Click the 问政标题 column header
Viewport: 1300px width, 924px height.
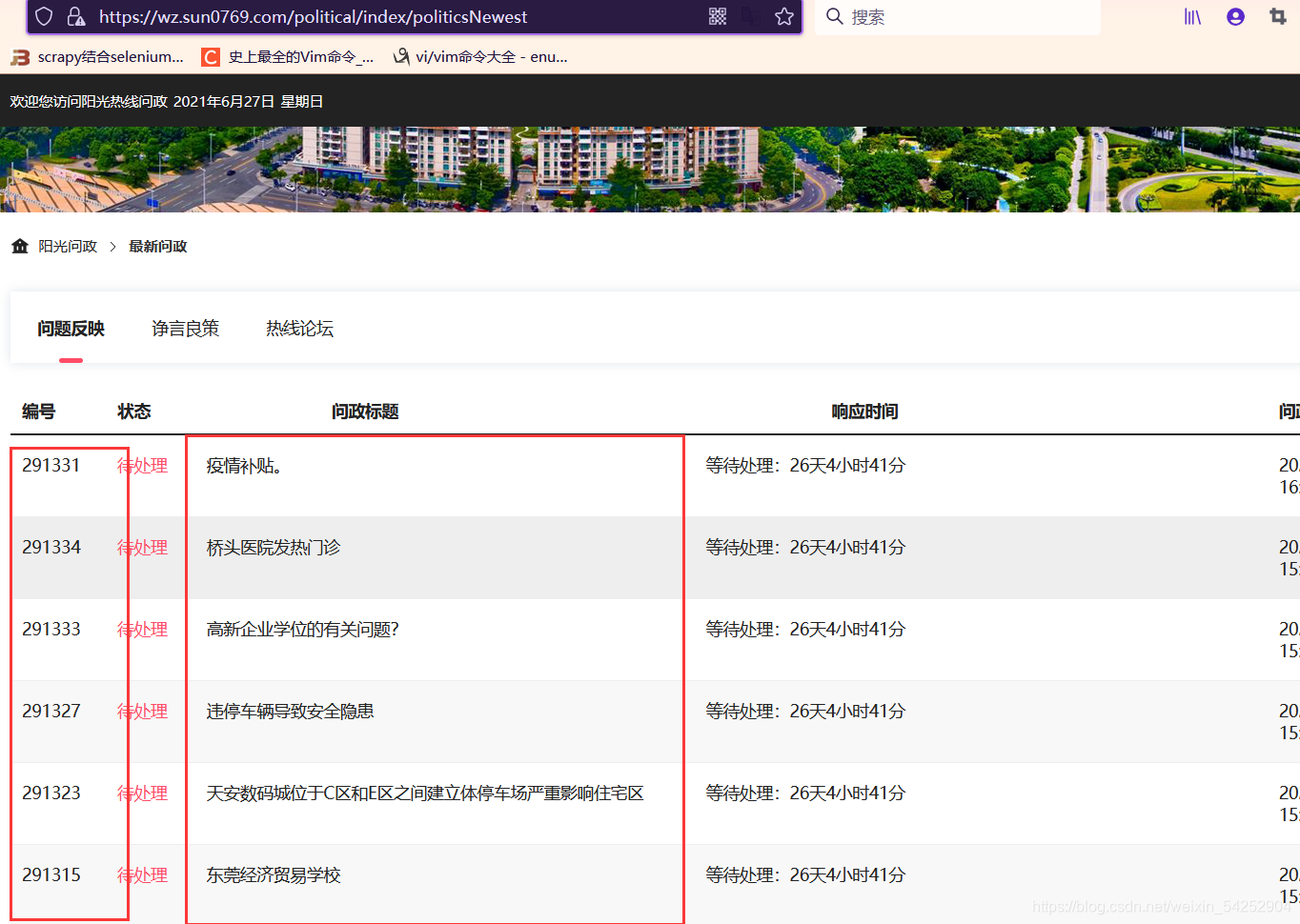[x=365, y=412]
